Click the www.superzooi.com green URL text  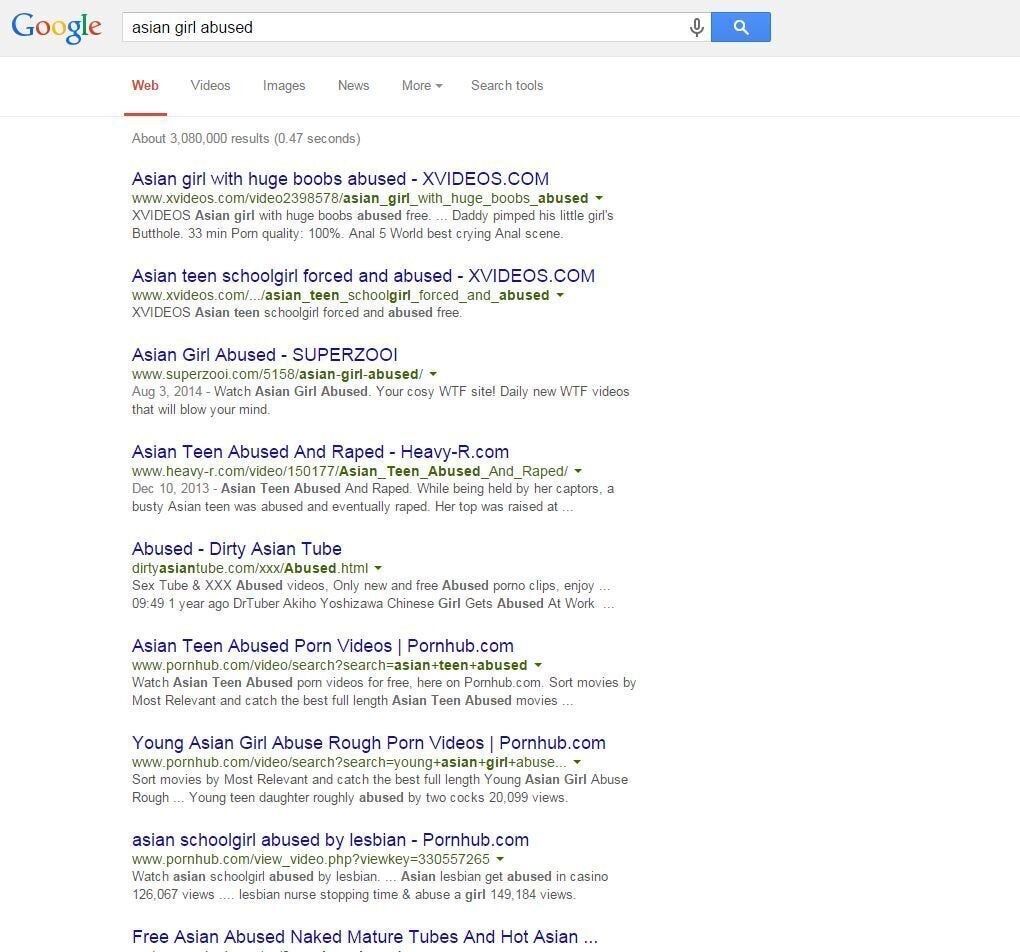click(x=277, y=374)
